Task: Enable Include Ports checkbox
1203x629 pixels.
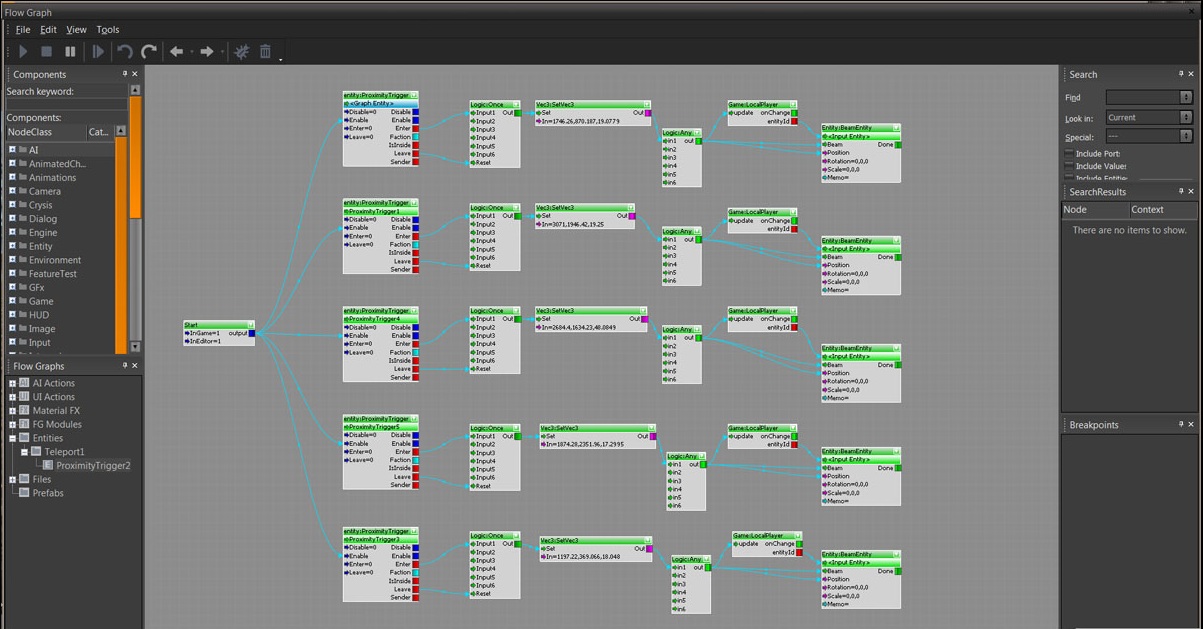Action: pos(1070,154)
